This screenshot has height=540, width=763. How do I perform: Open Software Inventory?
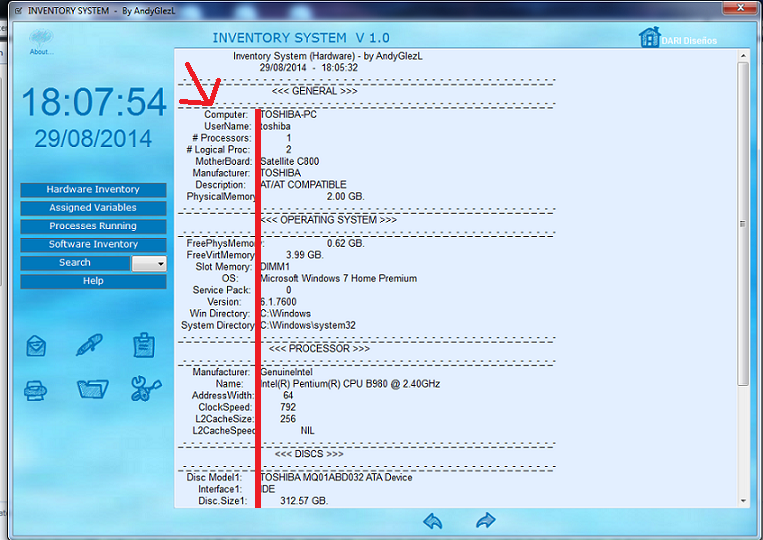click(x=93, y=244)
